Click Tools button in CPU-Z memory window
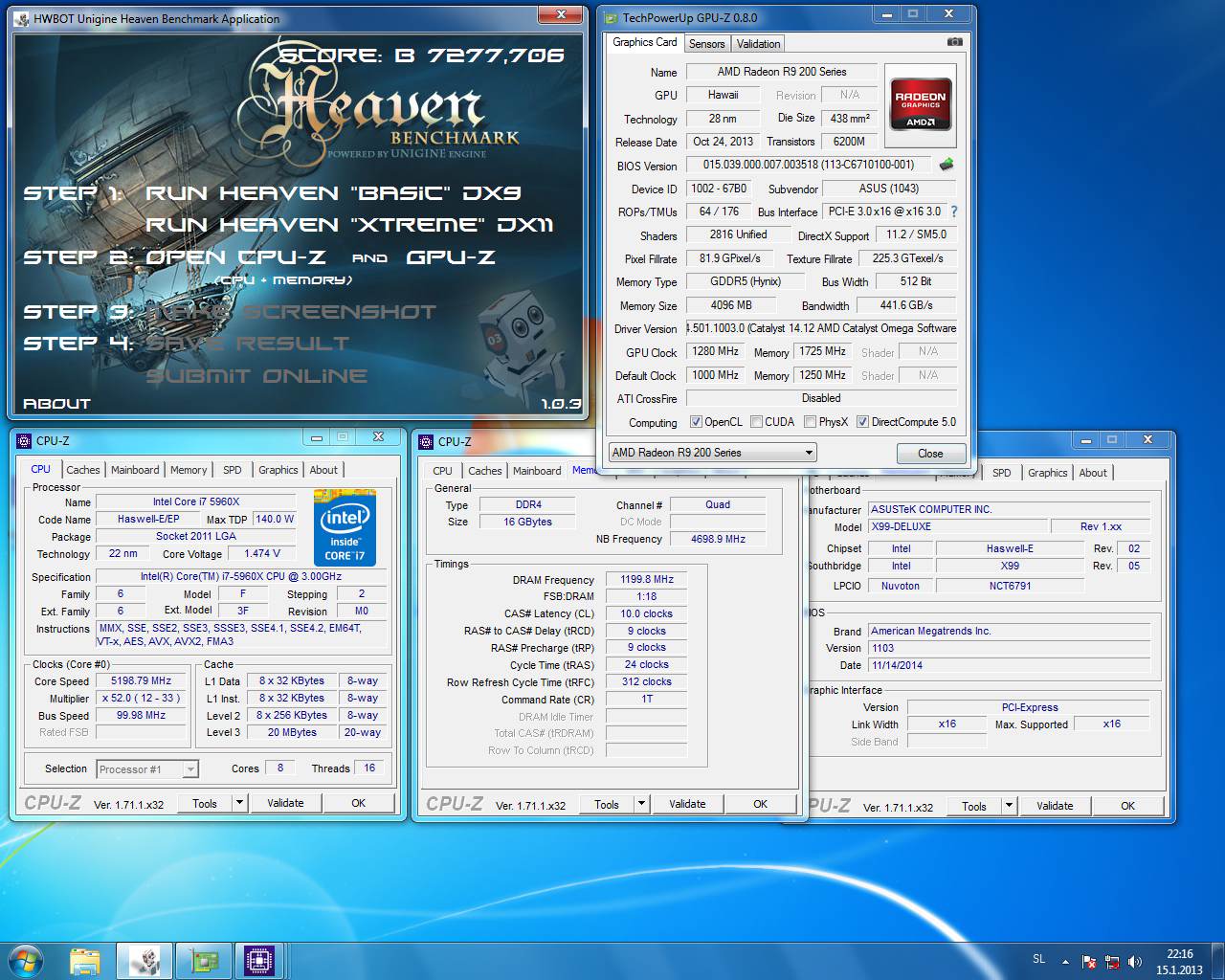Viewport: 1225px width, 980px height. 607,804
